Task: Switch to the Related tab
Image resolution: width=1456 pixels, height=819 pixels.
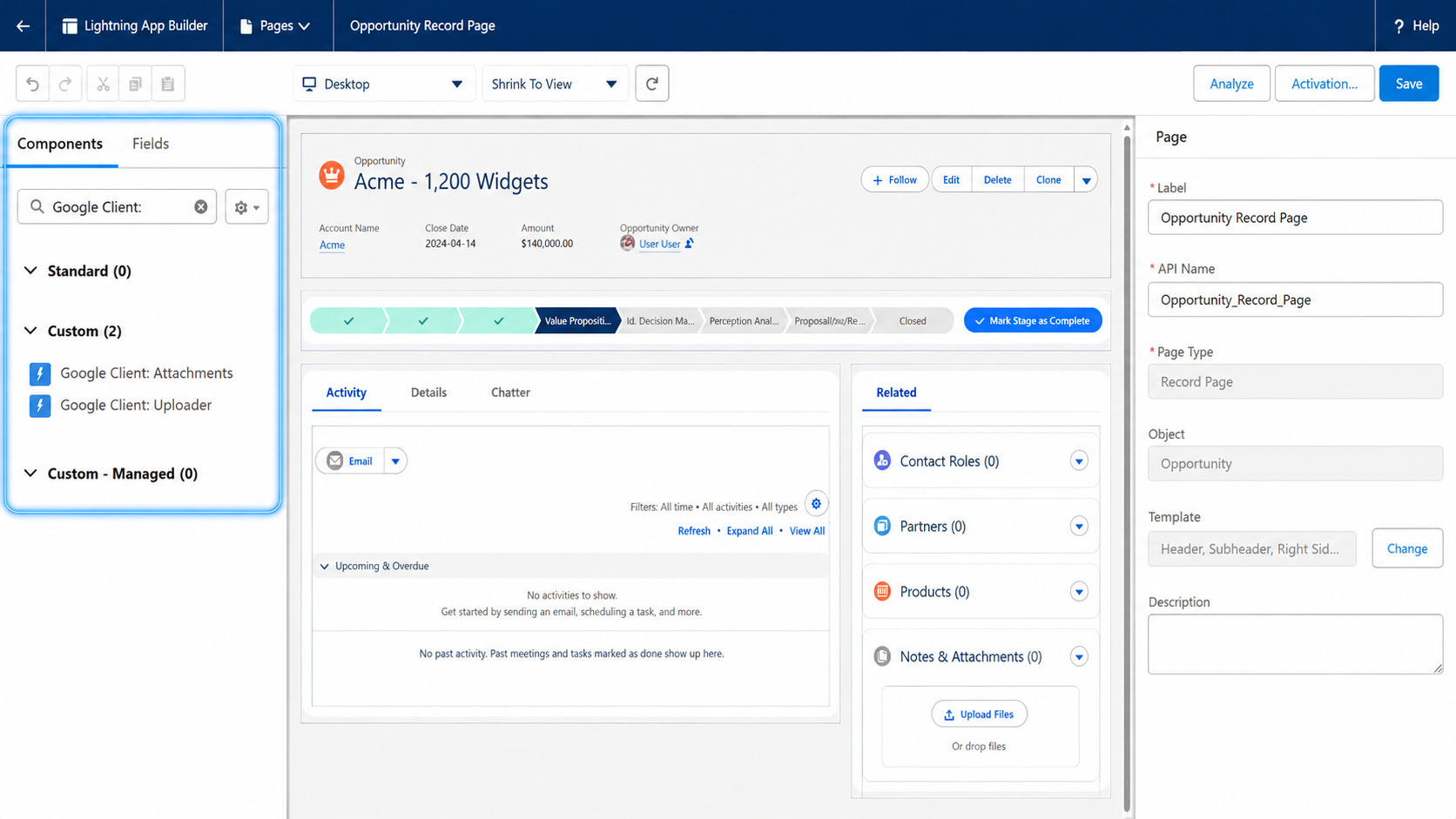Action: (x=896, y=393)
